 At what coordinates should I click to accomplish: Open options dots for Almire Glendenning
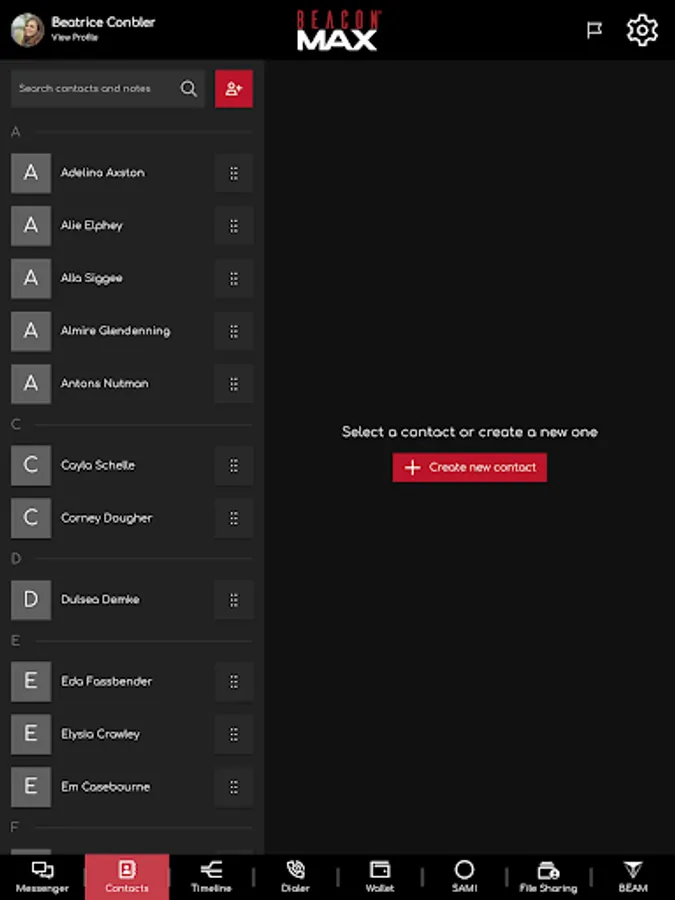pyautogui.click(x=234, y=332)
